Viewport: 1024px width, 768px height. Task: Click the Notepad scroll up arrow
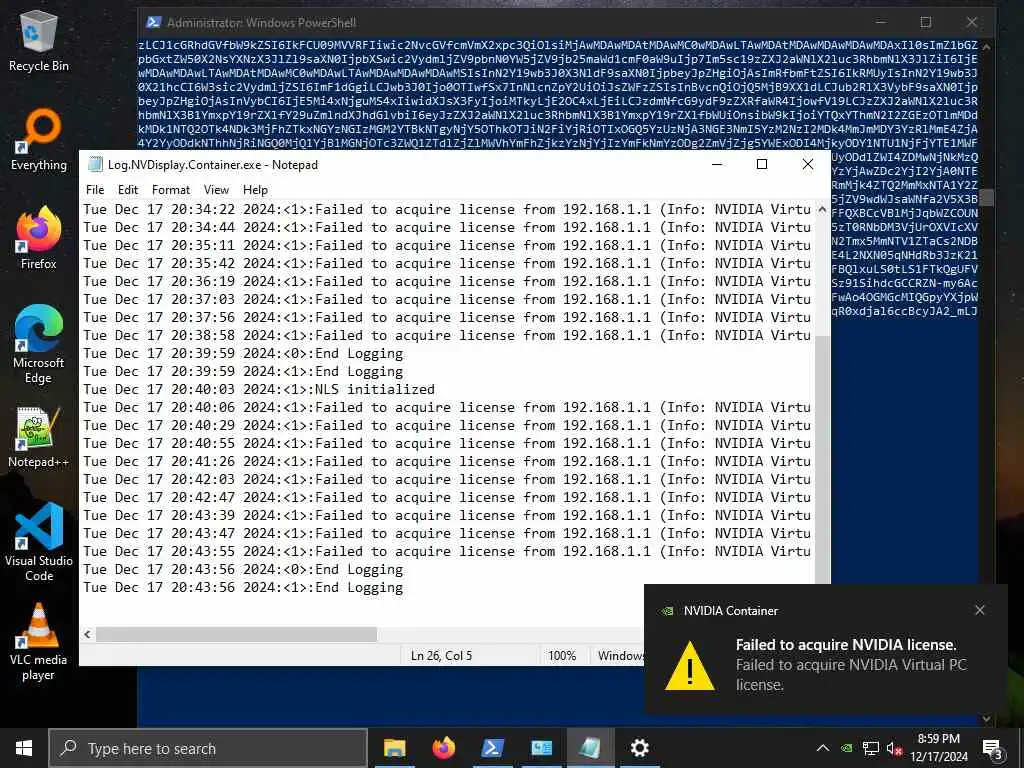[822, 209]
